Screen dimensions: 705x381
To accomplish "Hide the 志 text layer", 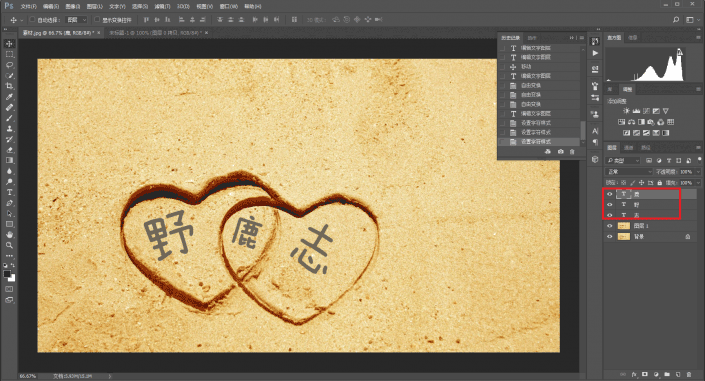I will point(610,215).
